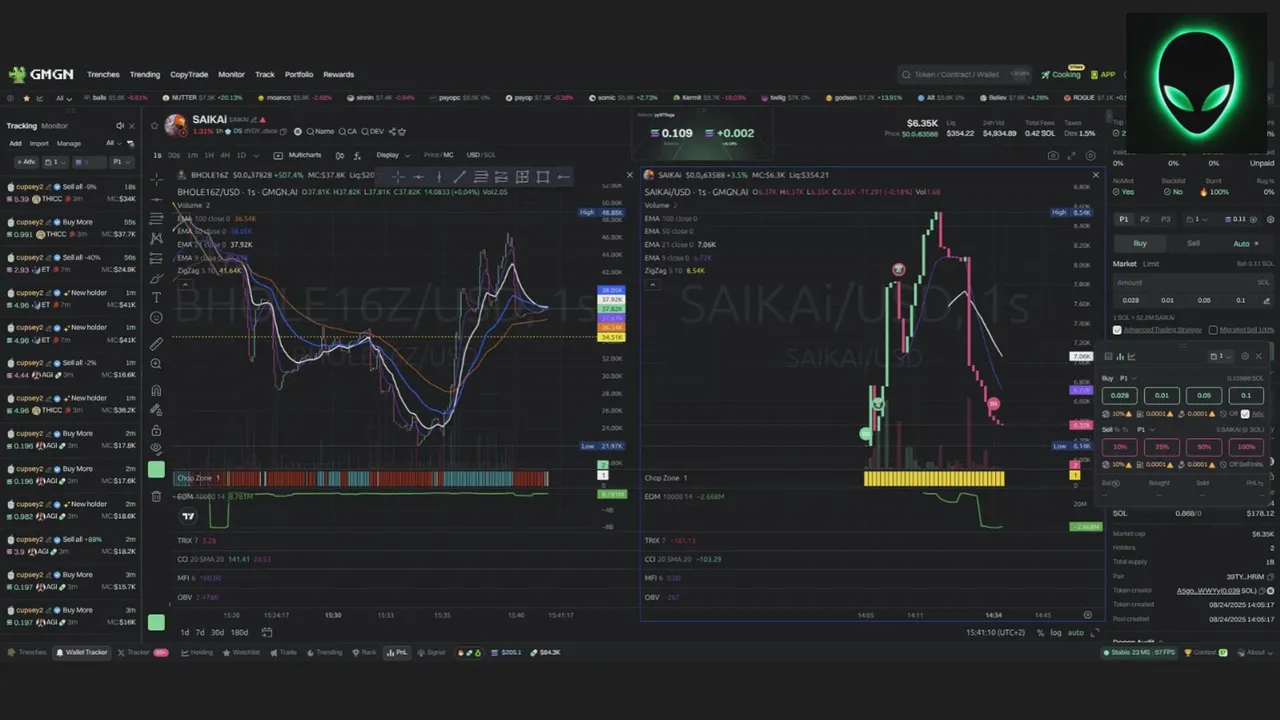Close the Tracking panel
Screen dimensions: 1280x720
(x=132, y=126)
